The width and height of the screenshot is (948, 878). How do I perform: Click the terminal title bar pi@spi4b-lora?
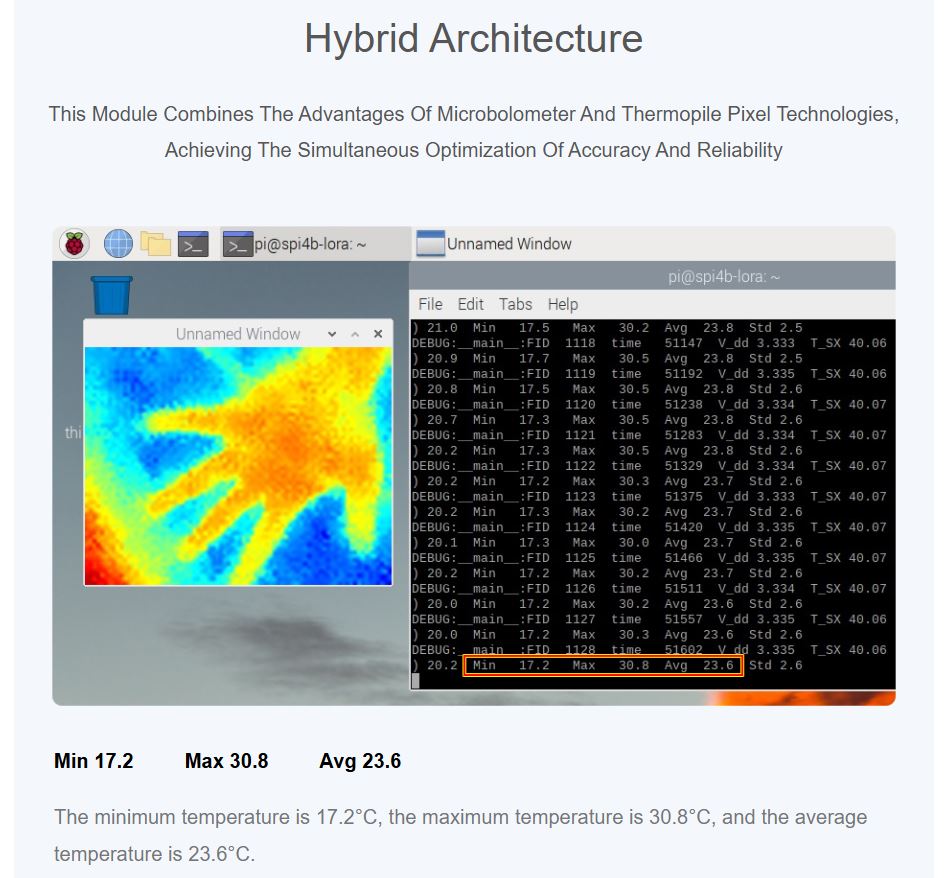pos(723,277)
